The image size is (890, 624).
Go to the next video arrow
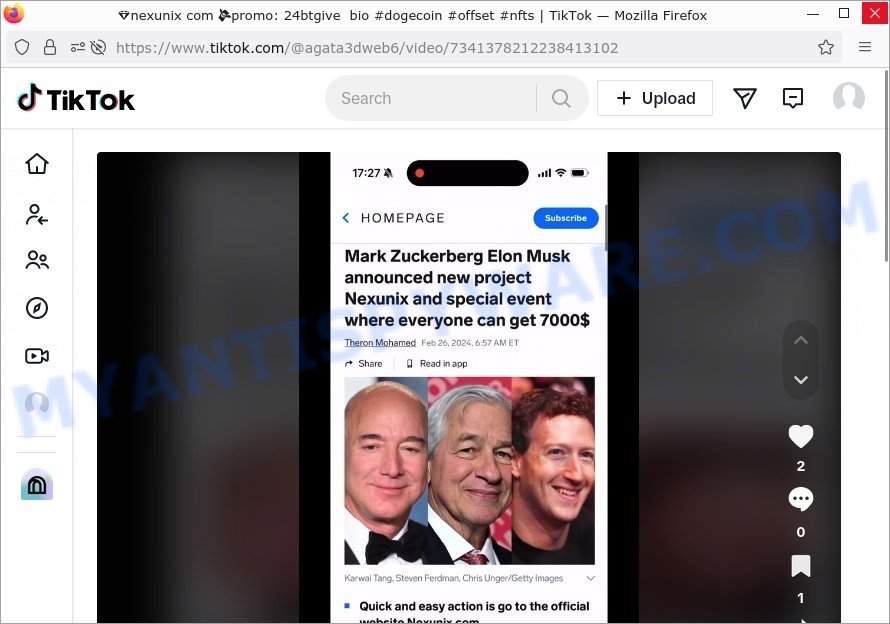(801, 380)
